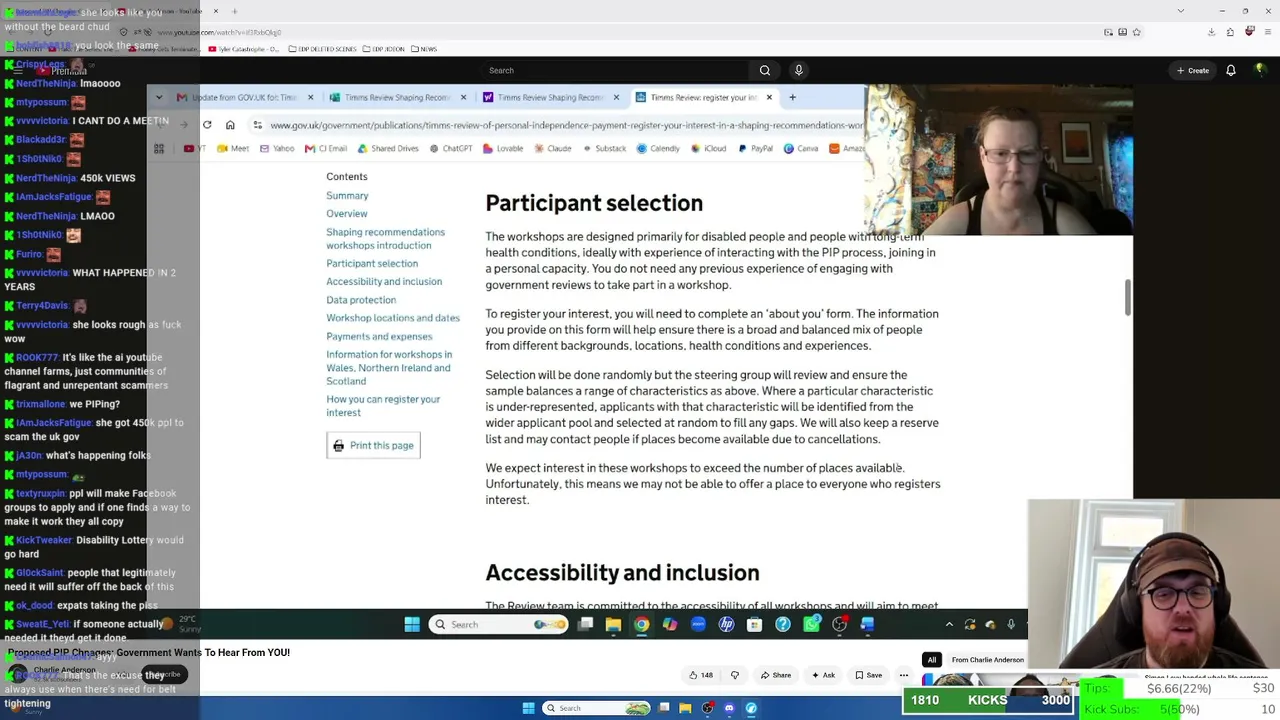Select the 'From Charlie Anderson' chip
Screen dimensions: 1280x720
pos(987,660)
